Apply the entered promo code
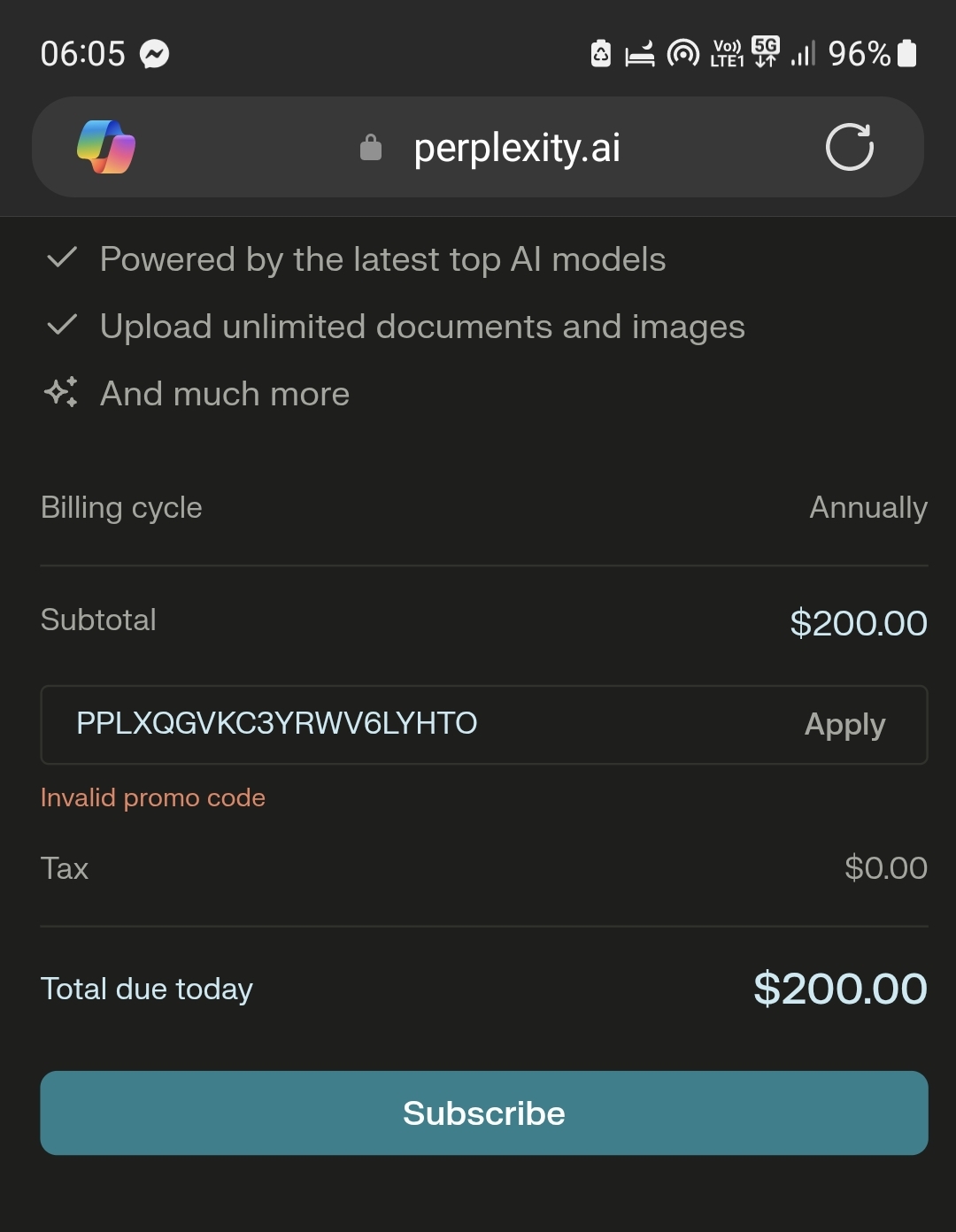956x1232 pixels. (x=844, y=725)
